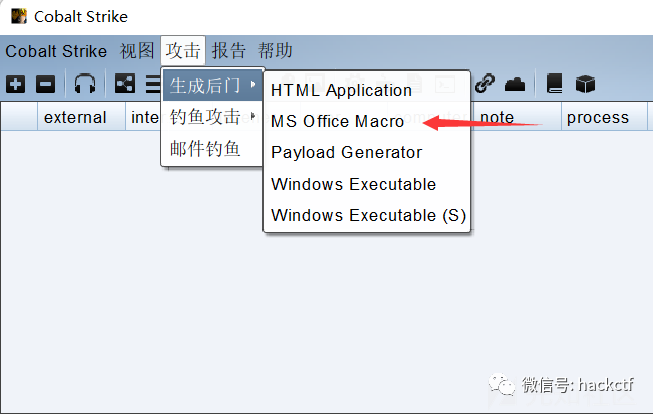Open the book Help icon
This screenshot has height=414, width=653.
coord(554,84)
